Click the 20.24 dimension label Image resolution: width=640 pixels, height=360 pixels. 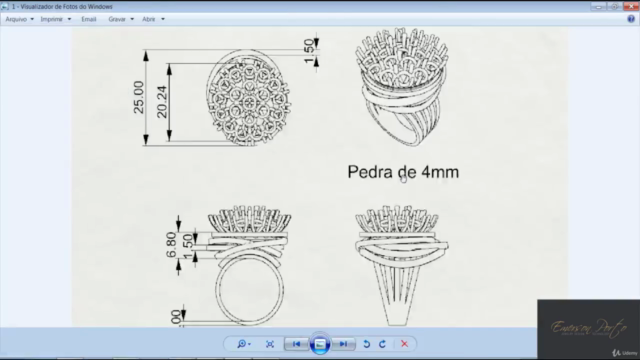(162, 102)
